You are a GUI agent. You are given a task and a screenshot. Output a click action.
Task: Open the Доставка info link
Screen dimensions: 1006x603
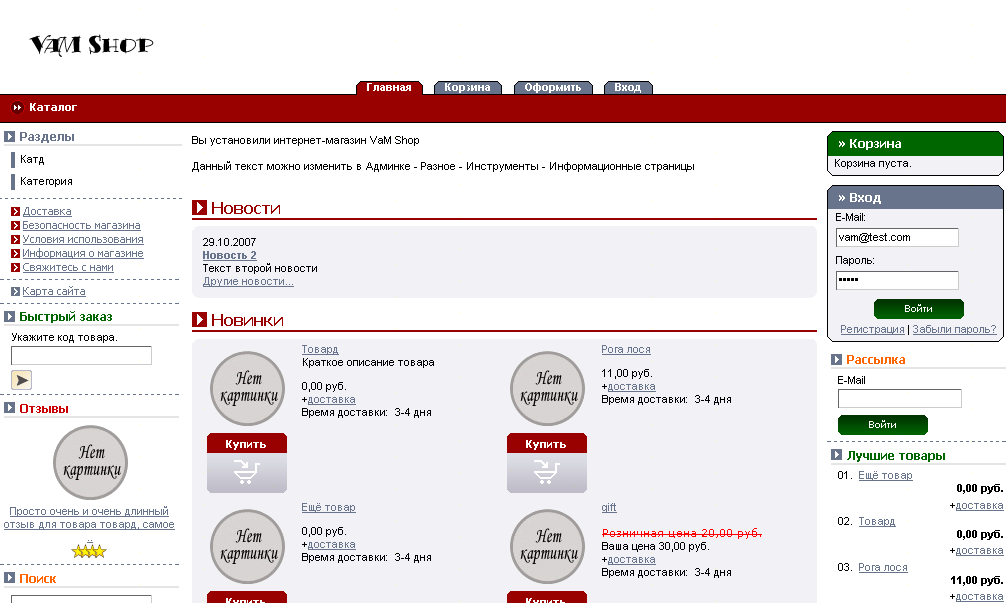[47, 212]
